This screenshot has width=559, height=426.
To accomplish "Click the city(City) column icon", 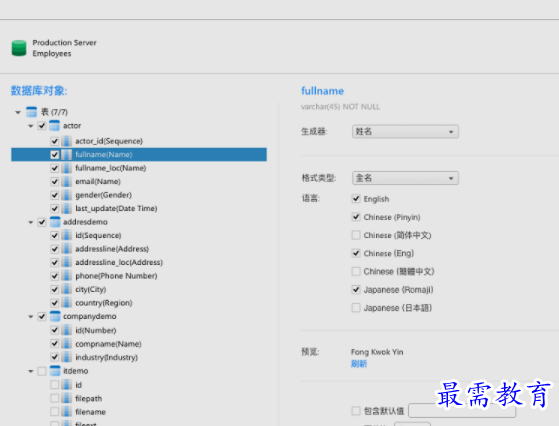I will coord(66,289).
